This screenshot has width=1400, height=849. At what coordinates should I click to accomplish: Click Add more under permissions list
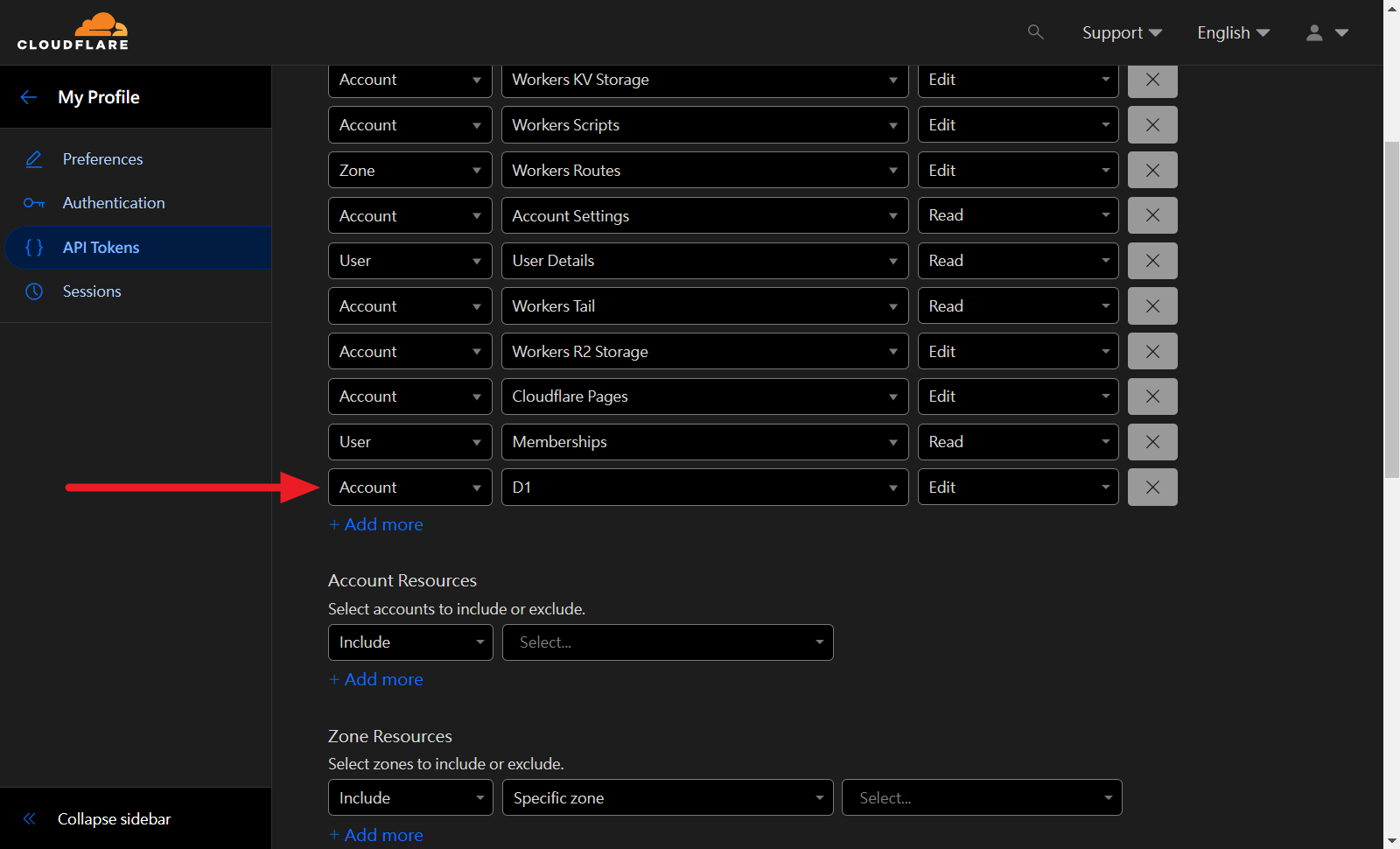pos(376,525)
